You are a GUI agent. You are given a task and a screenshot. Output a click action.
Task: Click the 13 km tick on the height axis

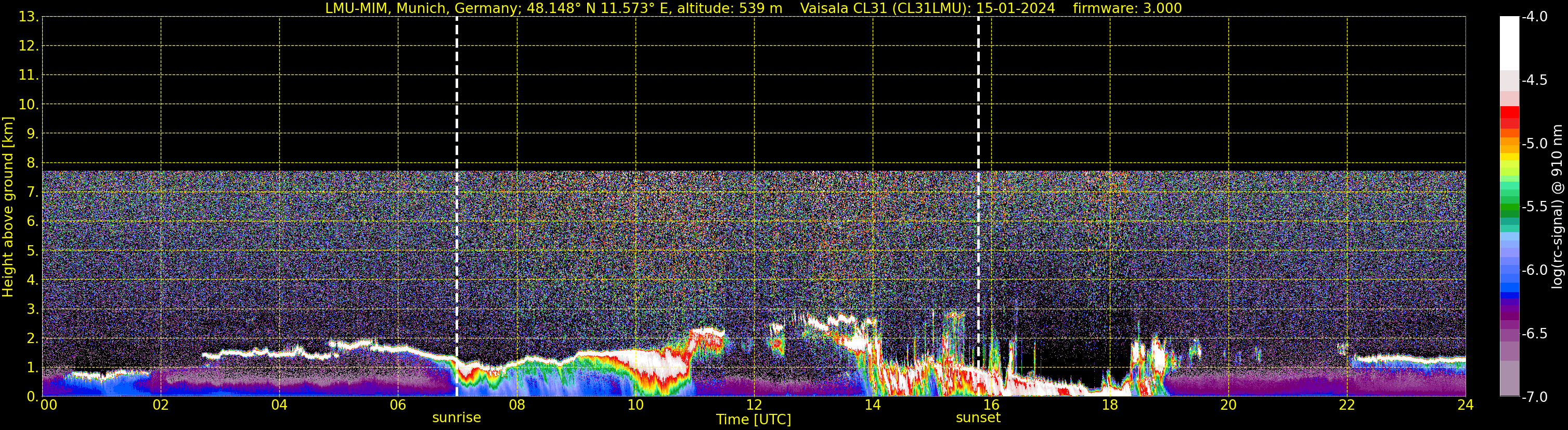click(28, 17)
